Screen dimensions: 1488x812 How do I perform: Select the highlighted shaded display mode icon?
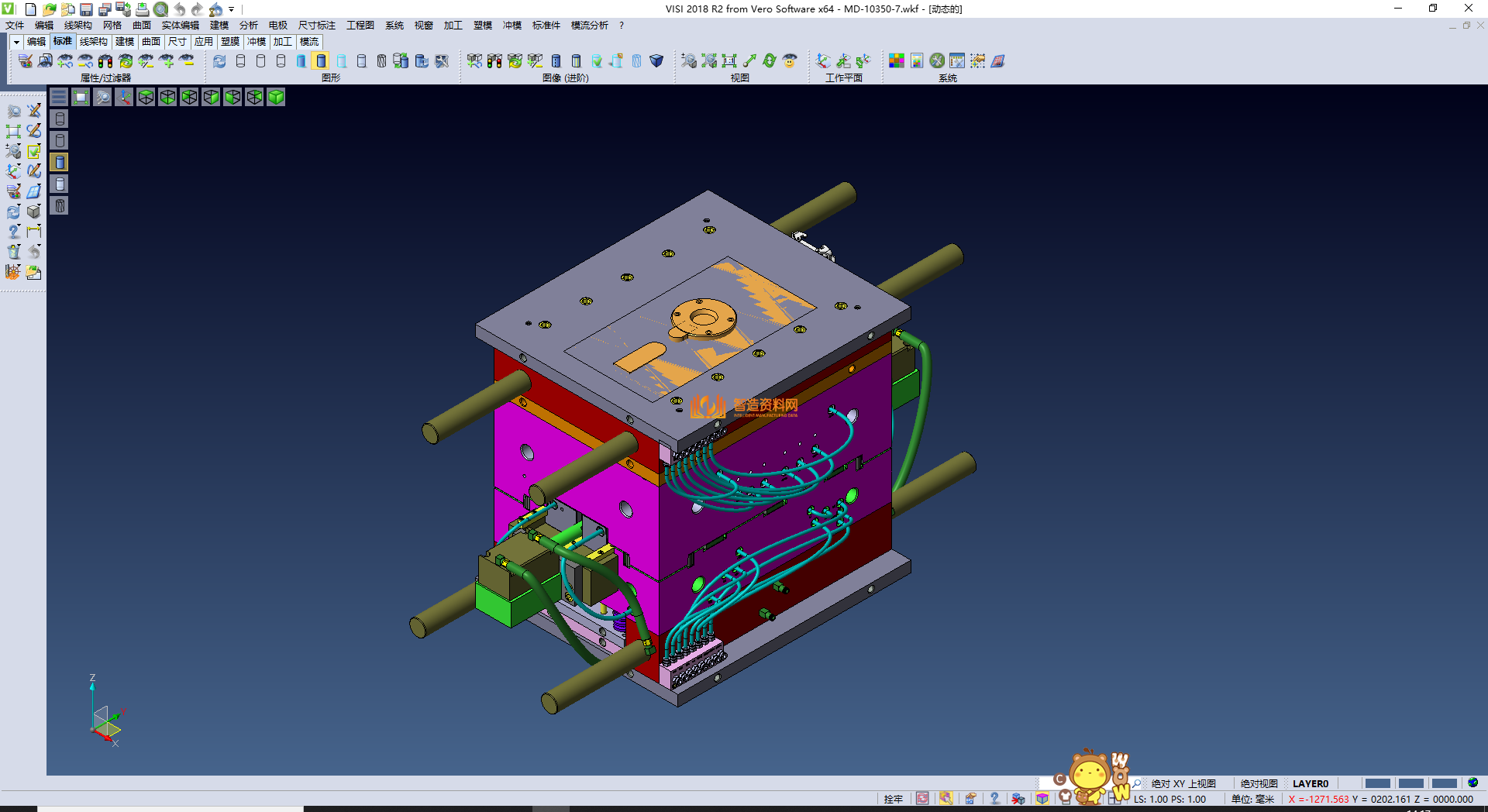tap(321, 61)
